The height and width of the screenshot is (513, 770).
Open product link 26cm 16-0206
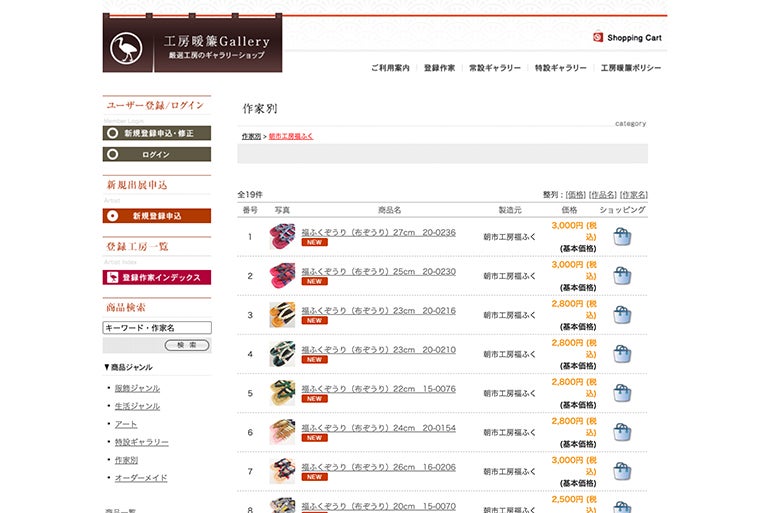(379, 467)
